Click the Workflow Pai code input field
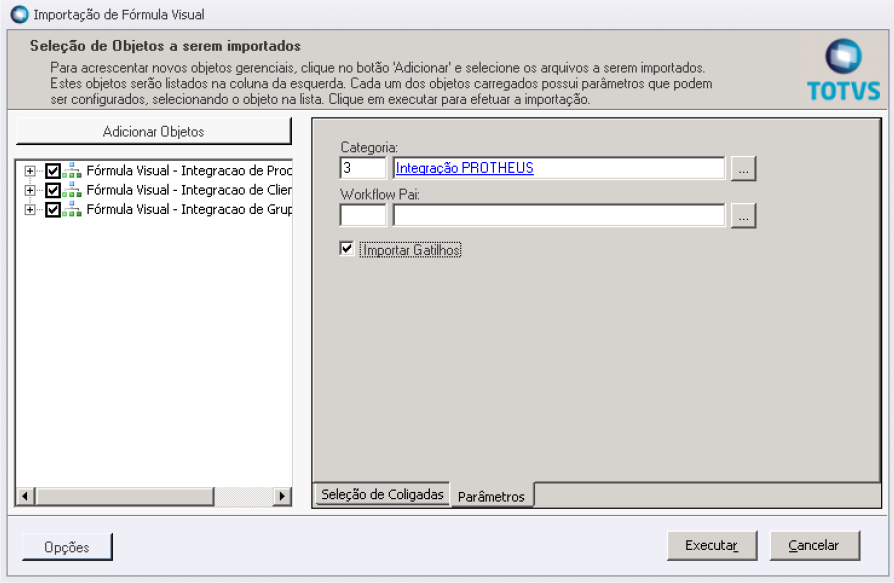 pyautogui.click(x=363, y=215)
